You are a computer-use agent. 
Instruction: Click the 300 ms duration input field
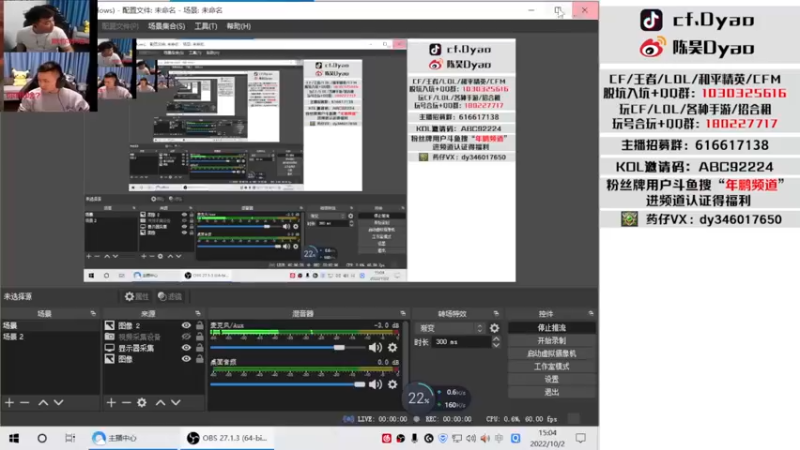tap(462, 342)
